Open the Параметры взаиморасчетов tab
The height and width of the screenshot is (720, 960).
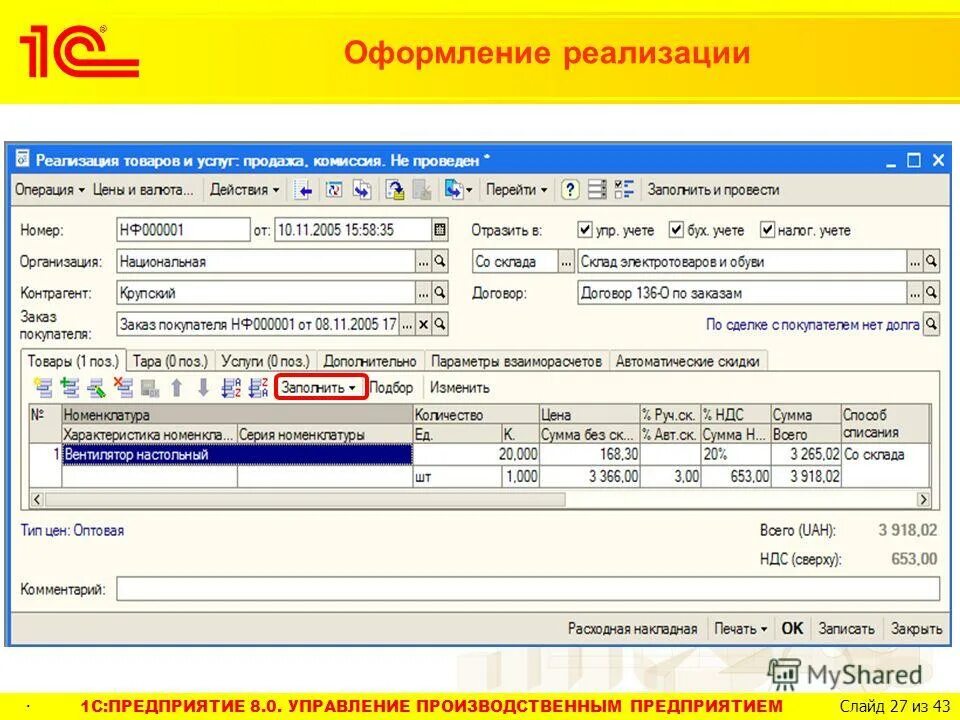(x=516, y=361)
